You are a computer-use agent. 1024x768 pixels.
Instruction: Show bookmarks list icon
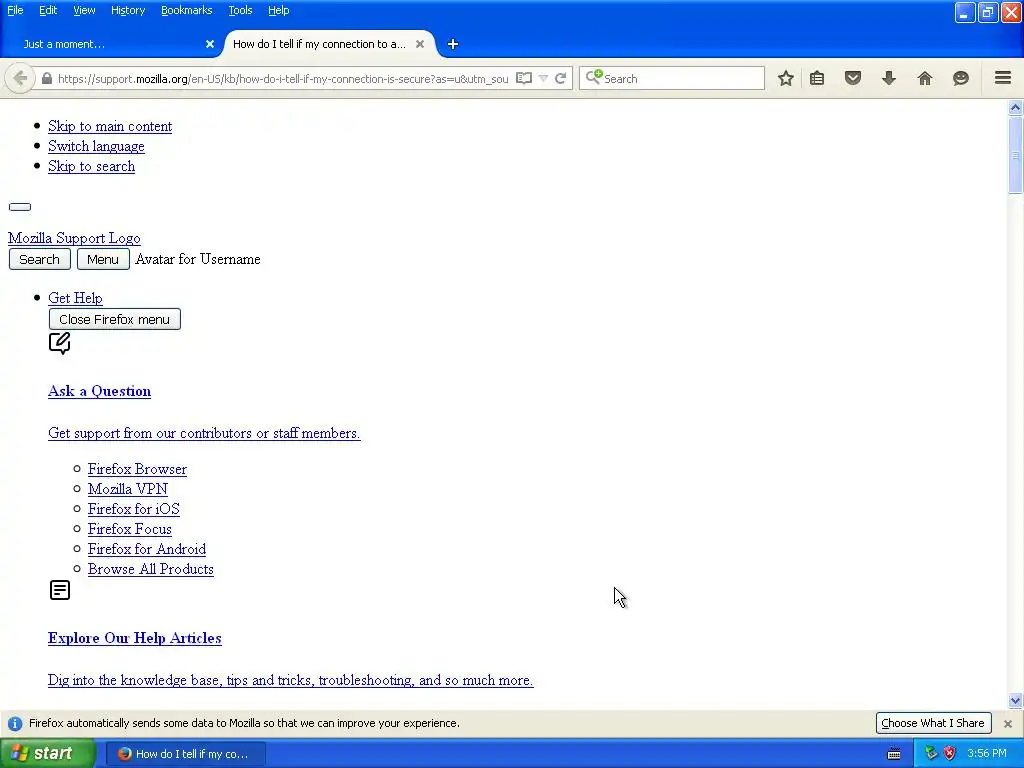(x=817, y=78)
